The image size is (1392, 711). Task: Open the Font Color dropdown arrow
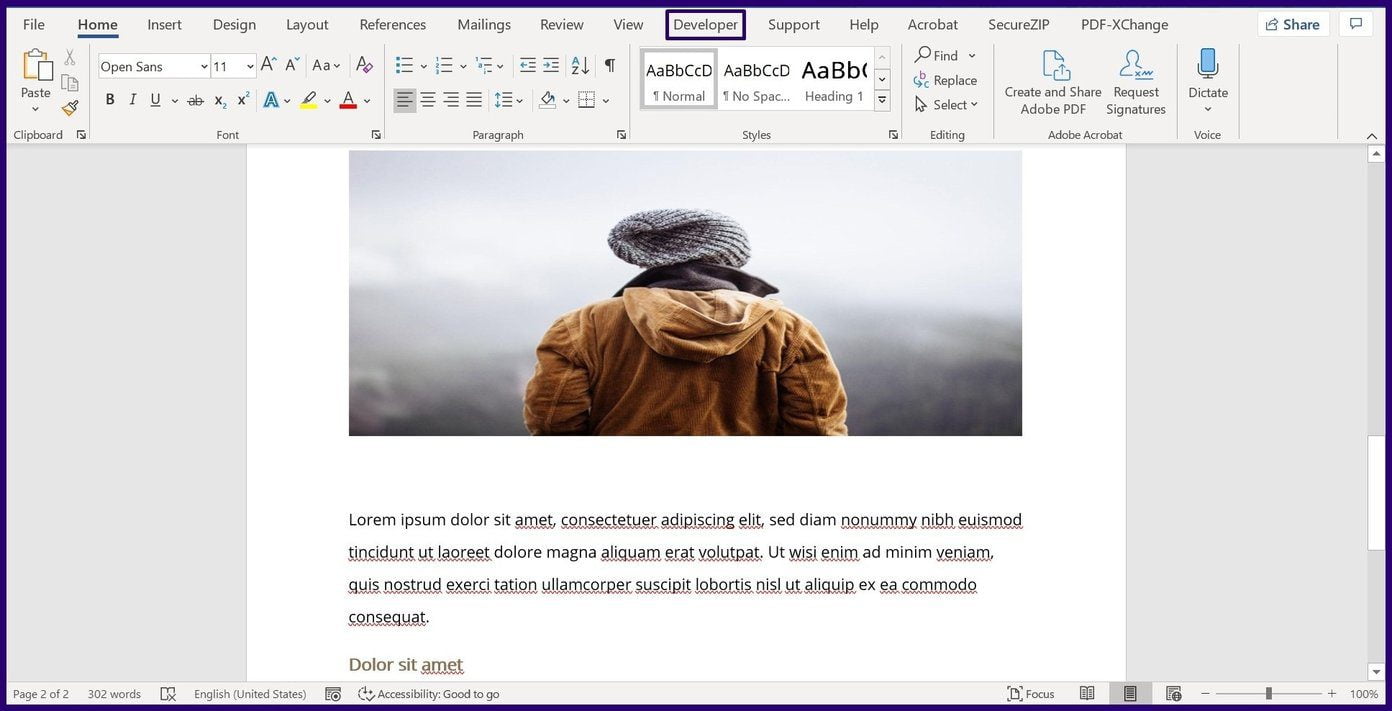coord(365,99)
